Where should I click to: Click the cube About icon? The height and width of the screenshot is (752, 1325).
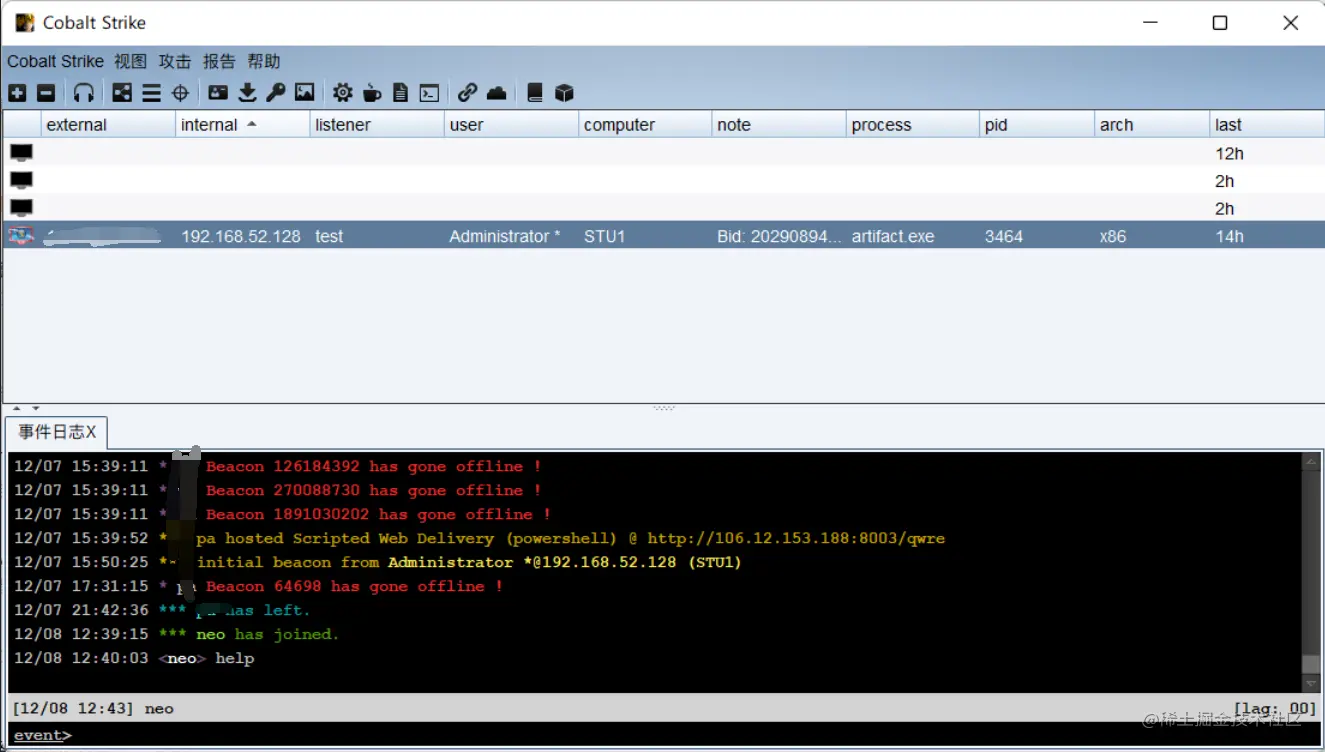564,93
